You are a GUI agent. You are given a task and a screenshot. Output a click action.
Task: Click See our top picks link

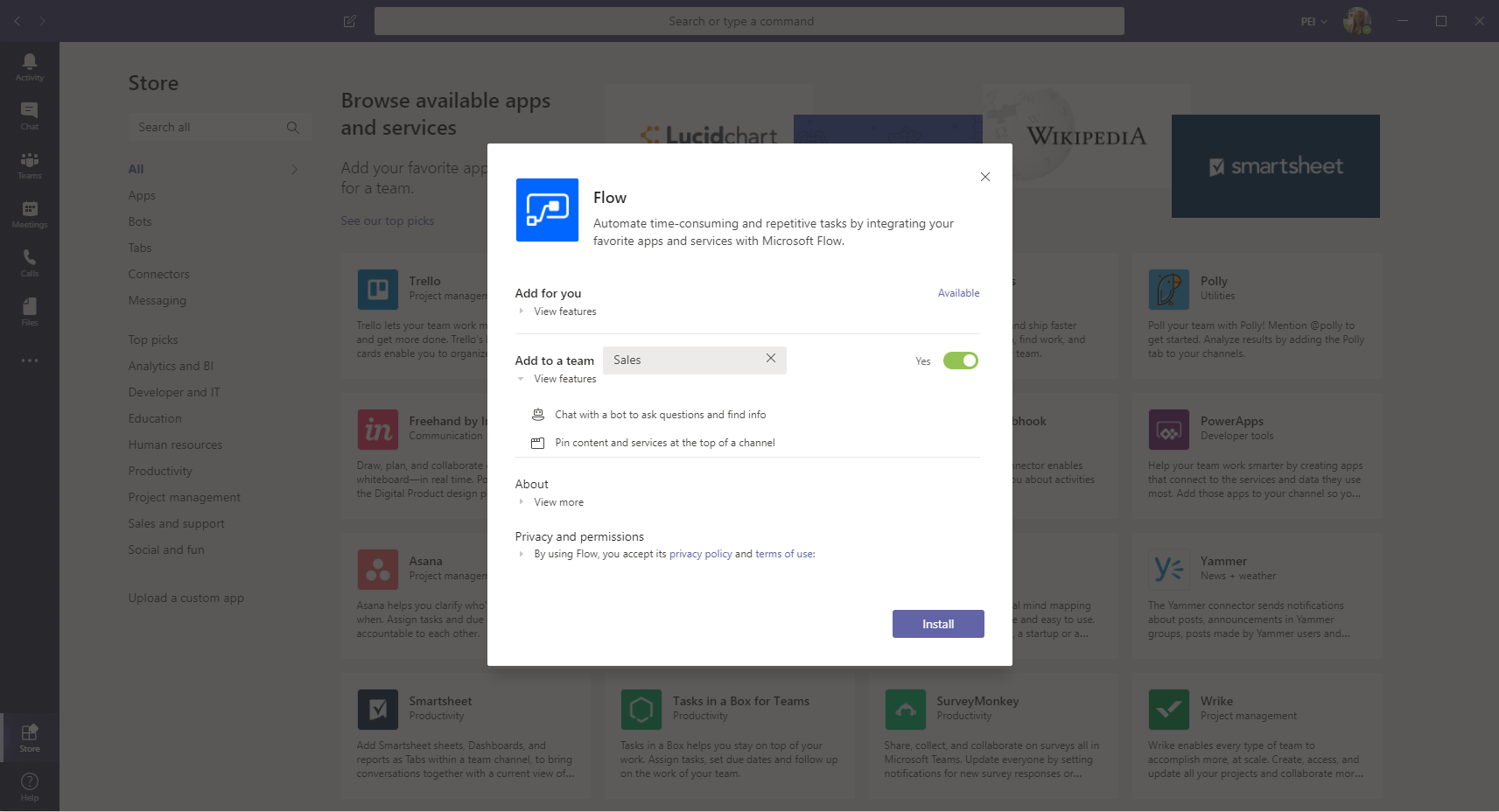(388, 221)
